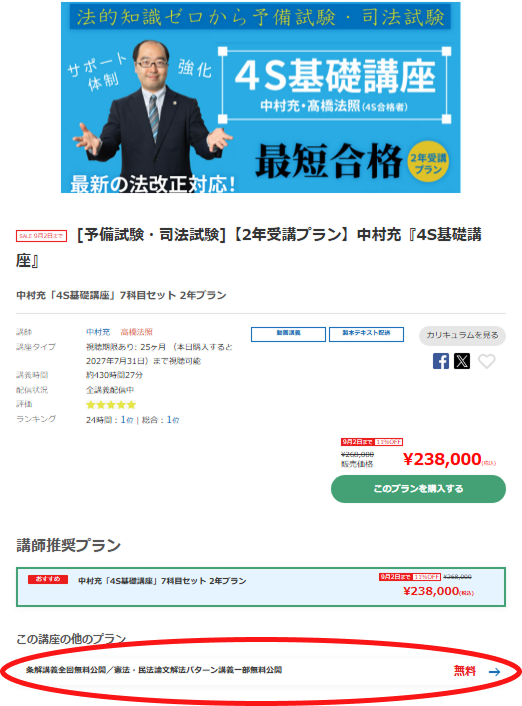This screenshot has width=522, height=706.
Task: Share course on Facebook icon
Action: point(440,361)
